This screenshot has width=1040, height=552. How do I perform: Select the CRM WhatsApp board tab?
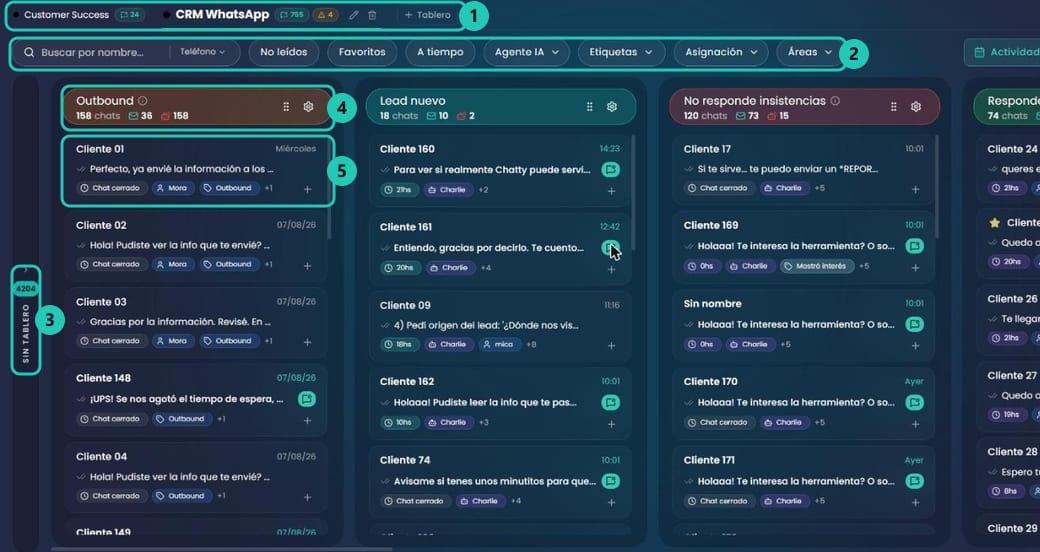(222, 15)
